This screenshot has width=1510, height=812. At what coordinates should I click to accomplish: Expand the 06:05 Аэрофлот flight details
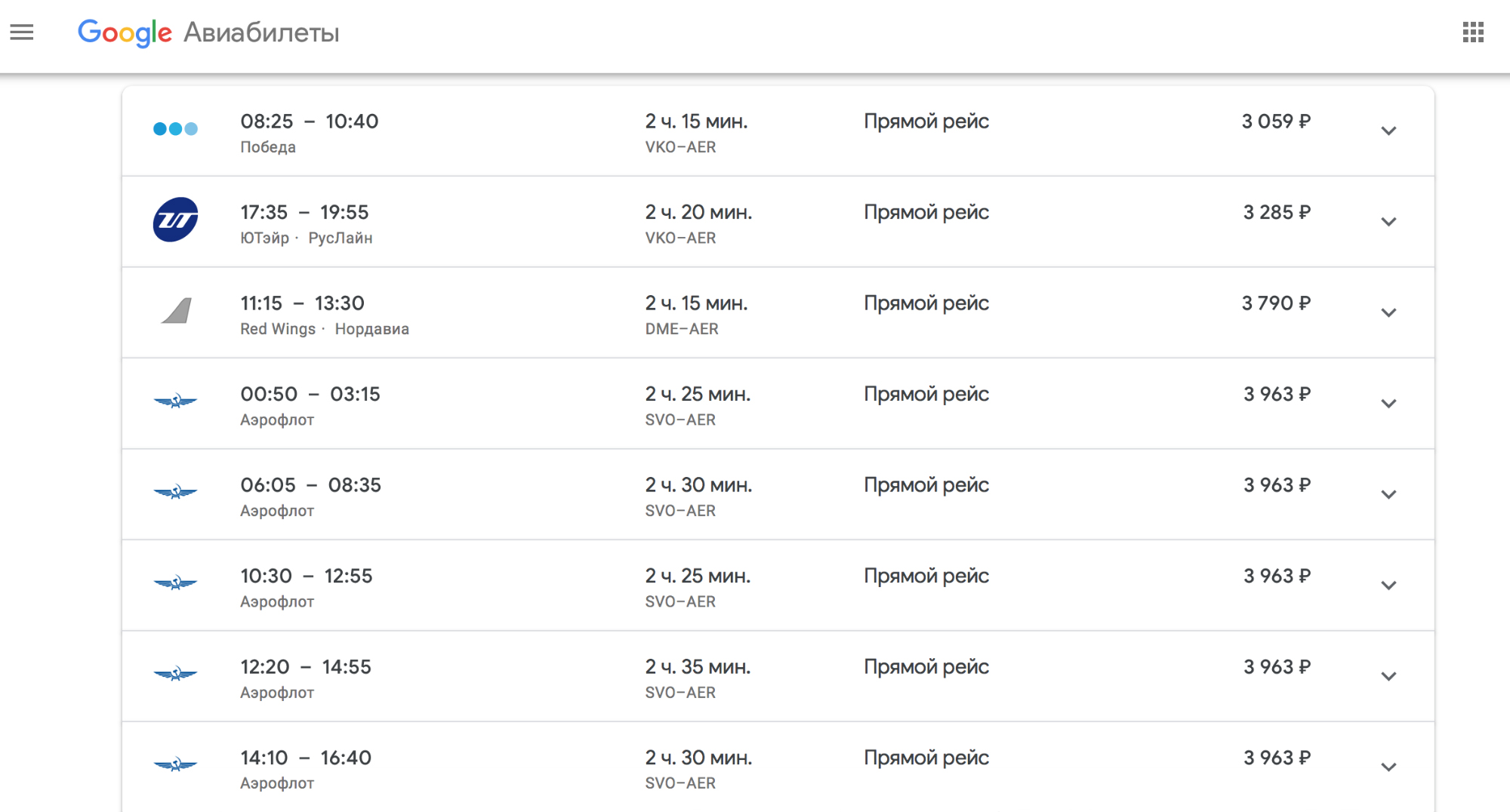coord(1388,494)
